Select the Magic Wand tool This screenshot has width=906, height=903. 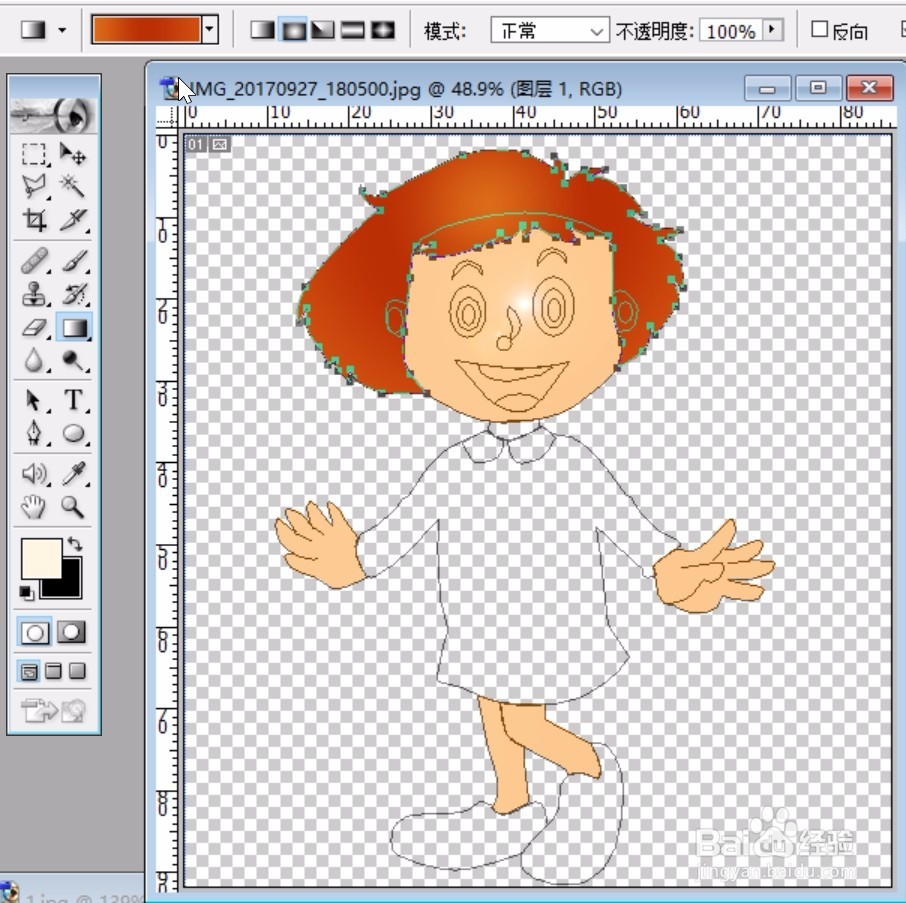(x=73, y=187)
